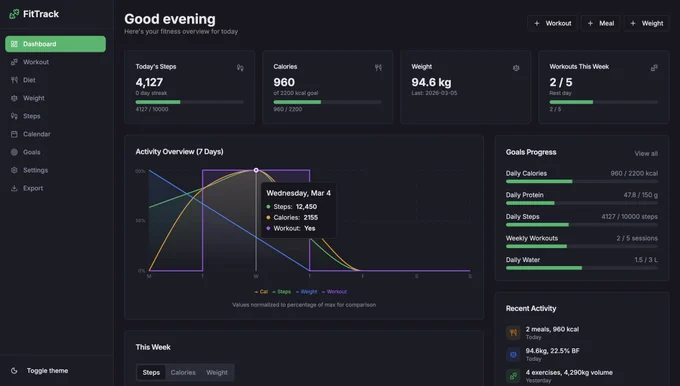Viewport: 680px width, 386px height.
Task: Toggle theme with the moon icon
Action: point(14,371)
